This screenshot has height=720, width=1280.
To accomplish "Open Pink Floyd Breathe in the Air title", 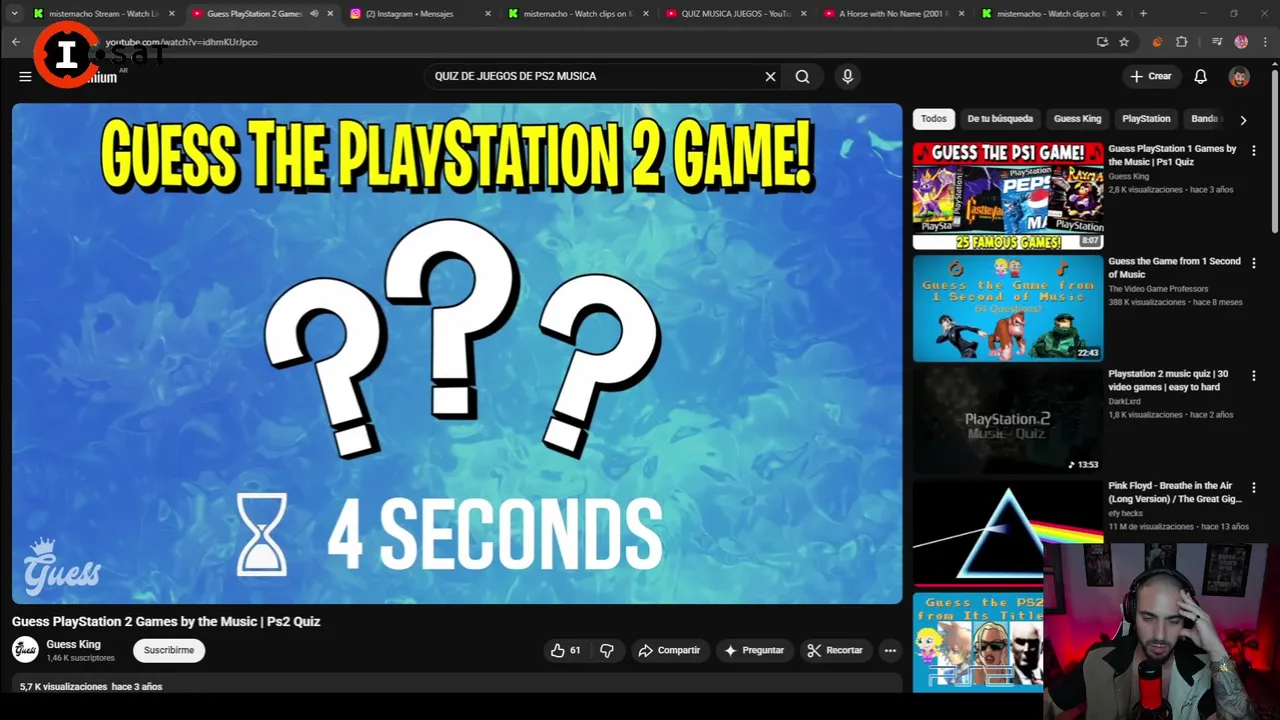I will 1175,492.
